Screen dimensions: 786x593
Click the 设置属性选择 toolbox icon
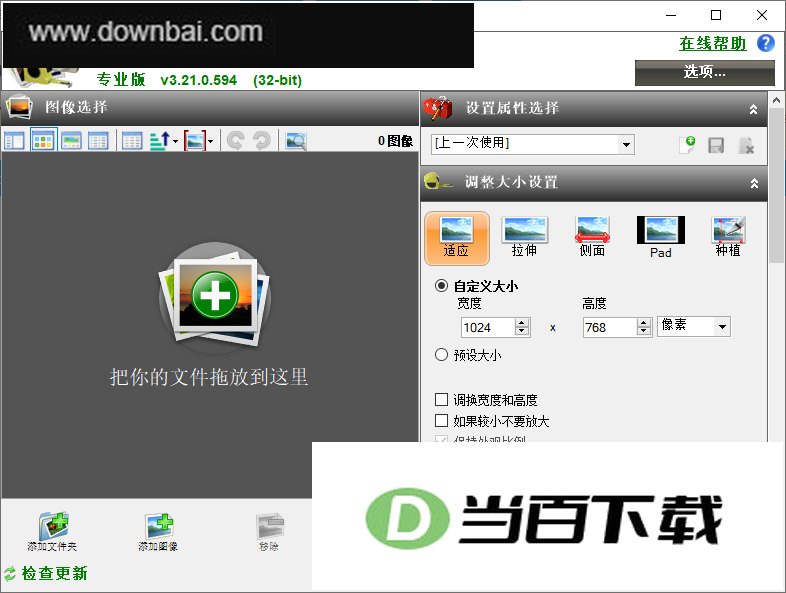coord(438,108)
